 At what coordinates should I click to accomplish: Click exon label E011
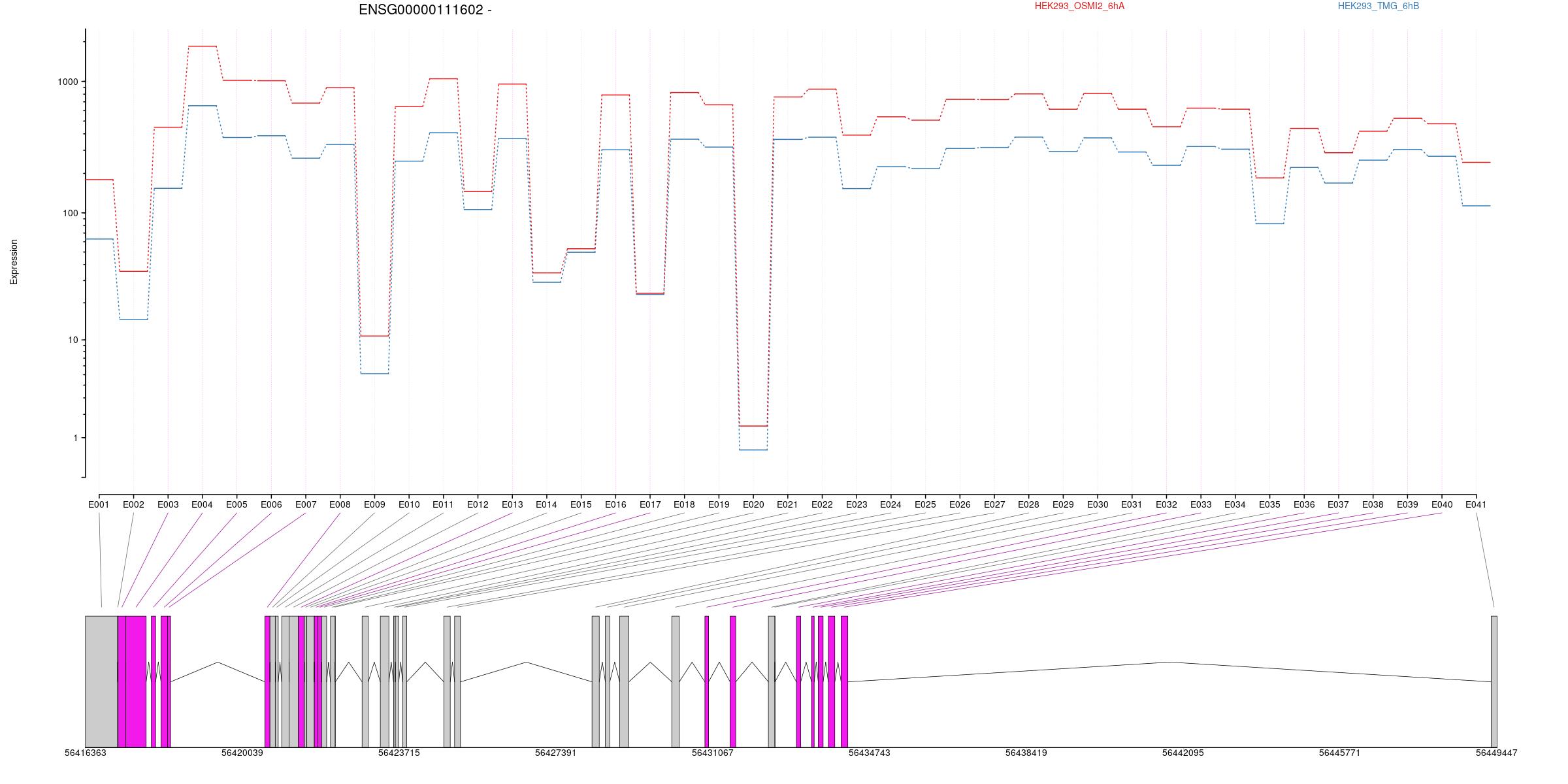[443, 504]
